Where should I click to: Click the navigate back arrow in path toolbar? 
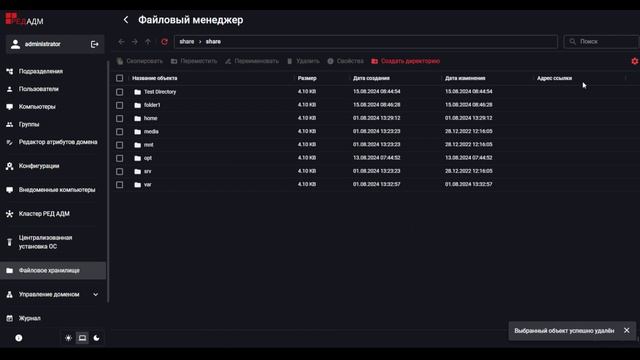121,42
